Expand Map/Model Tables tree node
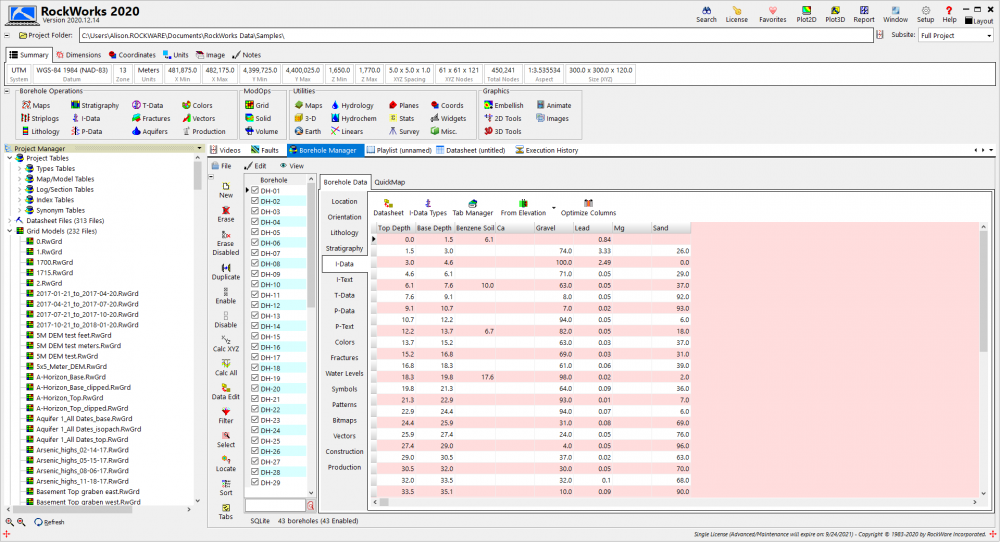The width and height of the screenshot is (1000, 542). point(20,179)
